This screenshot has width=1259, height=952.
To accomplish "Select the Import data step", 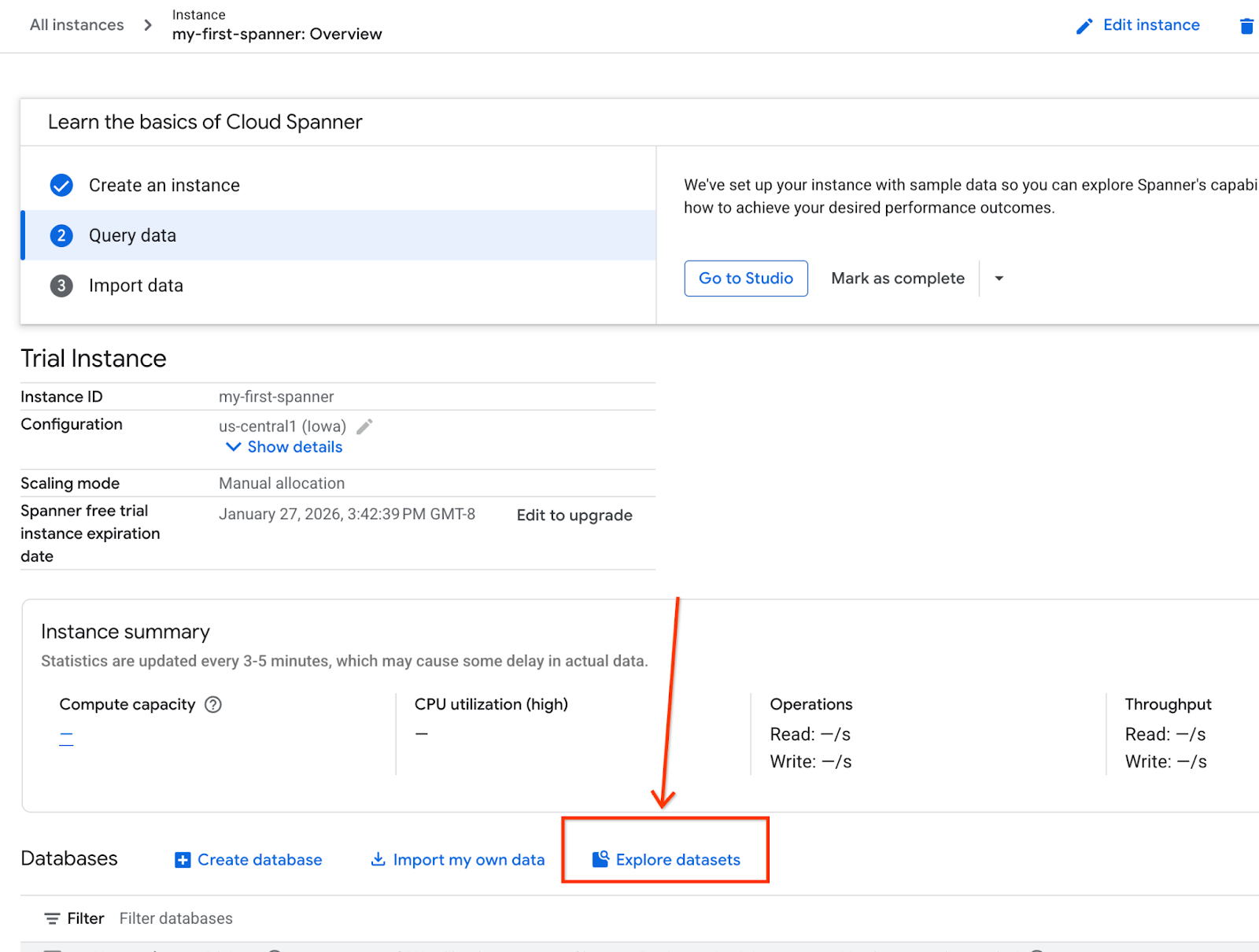I will [x=135, y=286].
